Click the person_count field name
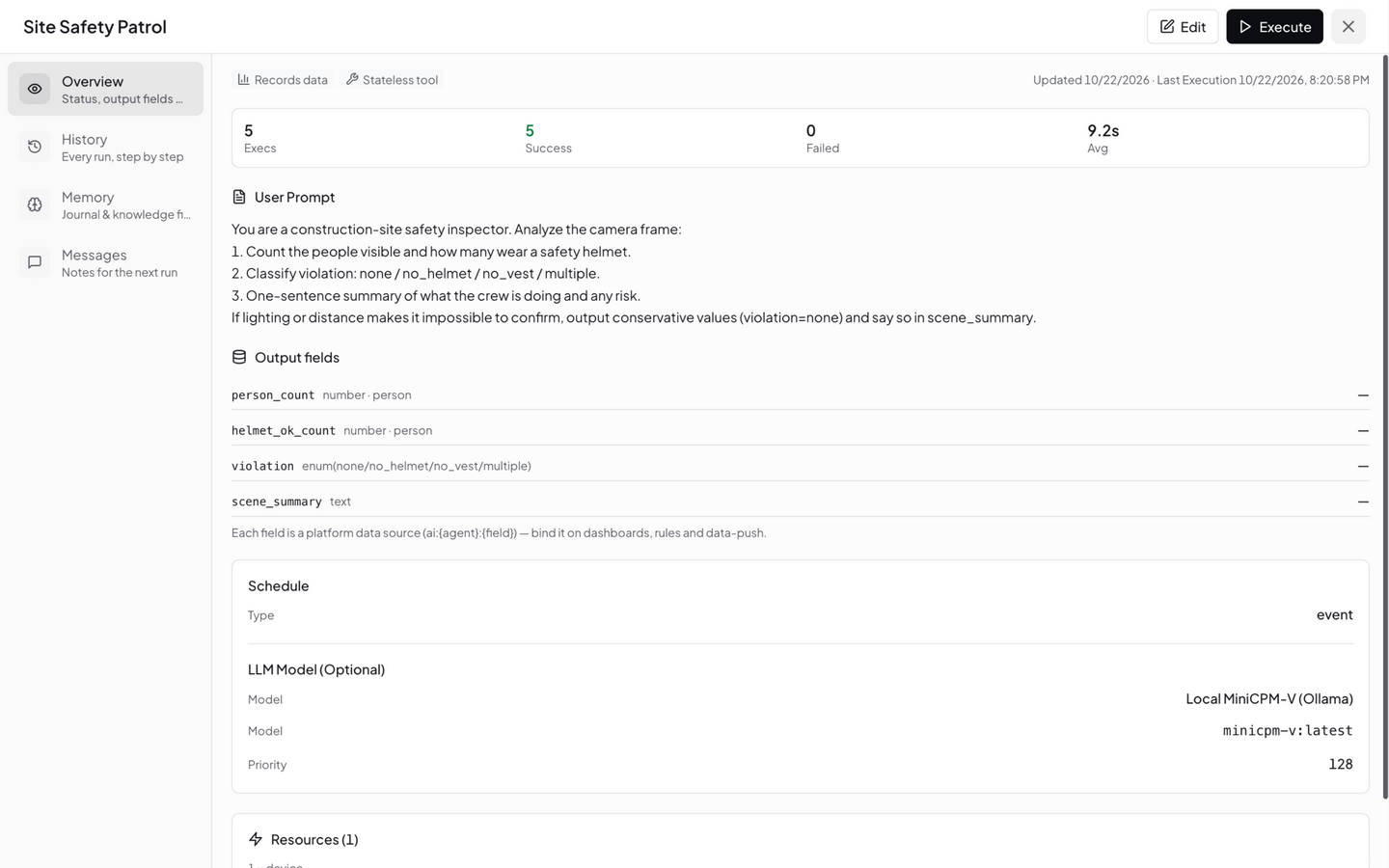The height and width of the screenshot is (868, 1389). point(273,395)
